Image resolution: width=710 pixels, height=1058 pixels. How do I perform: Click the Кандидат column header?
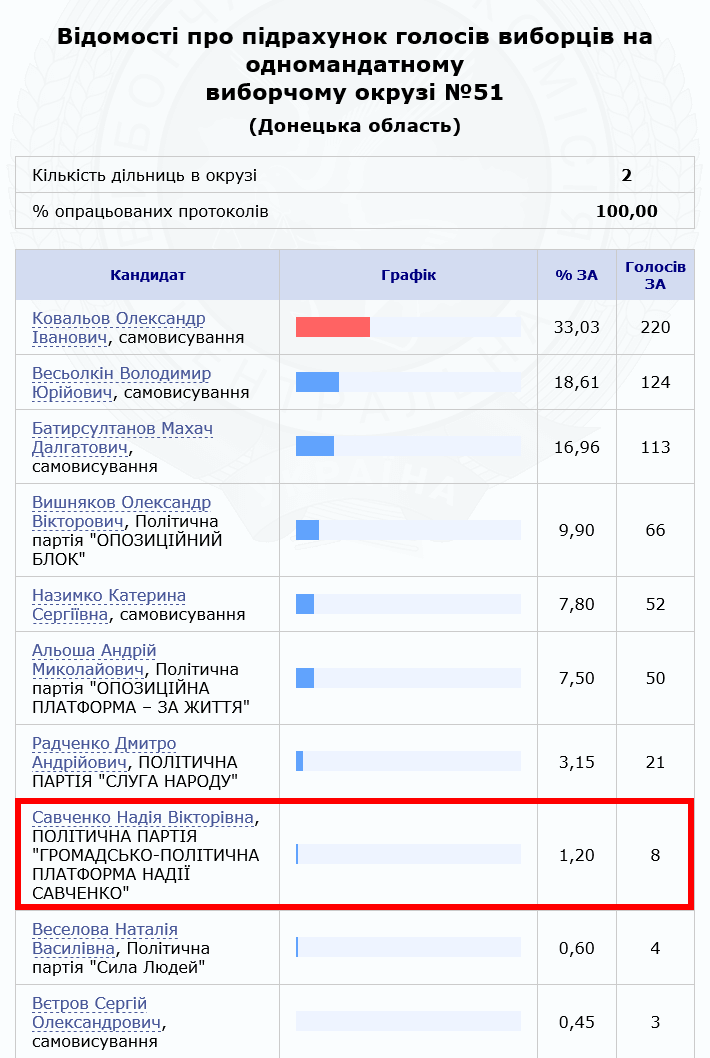148,275
